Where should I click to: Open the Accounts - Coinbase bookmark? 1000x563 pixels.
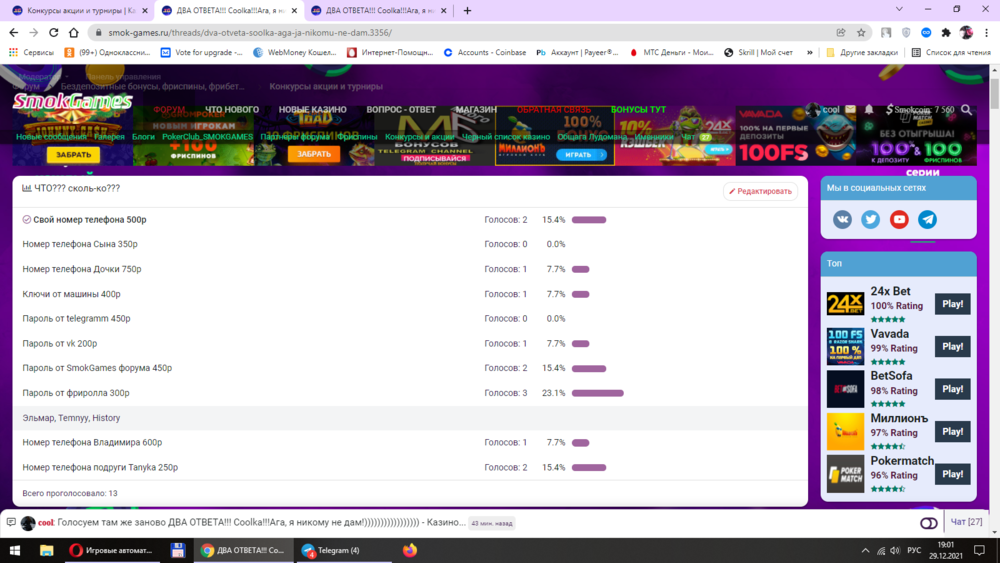485,52
